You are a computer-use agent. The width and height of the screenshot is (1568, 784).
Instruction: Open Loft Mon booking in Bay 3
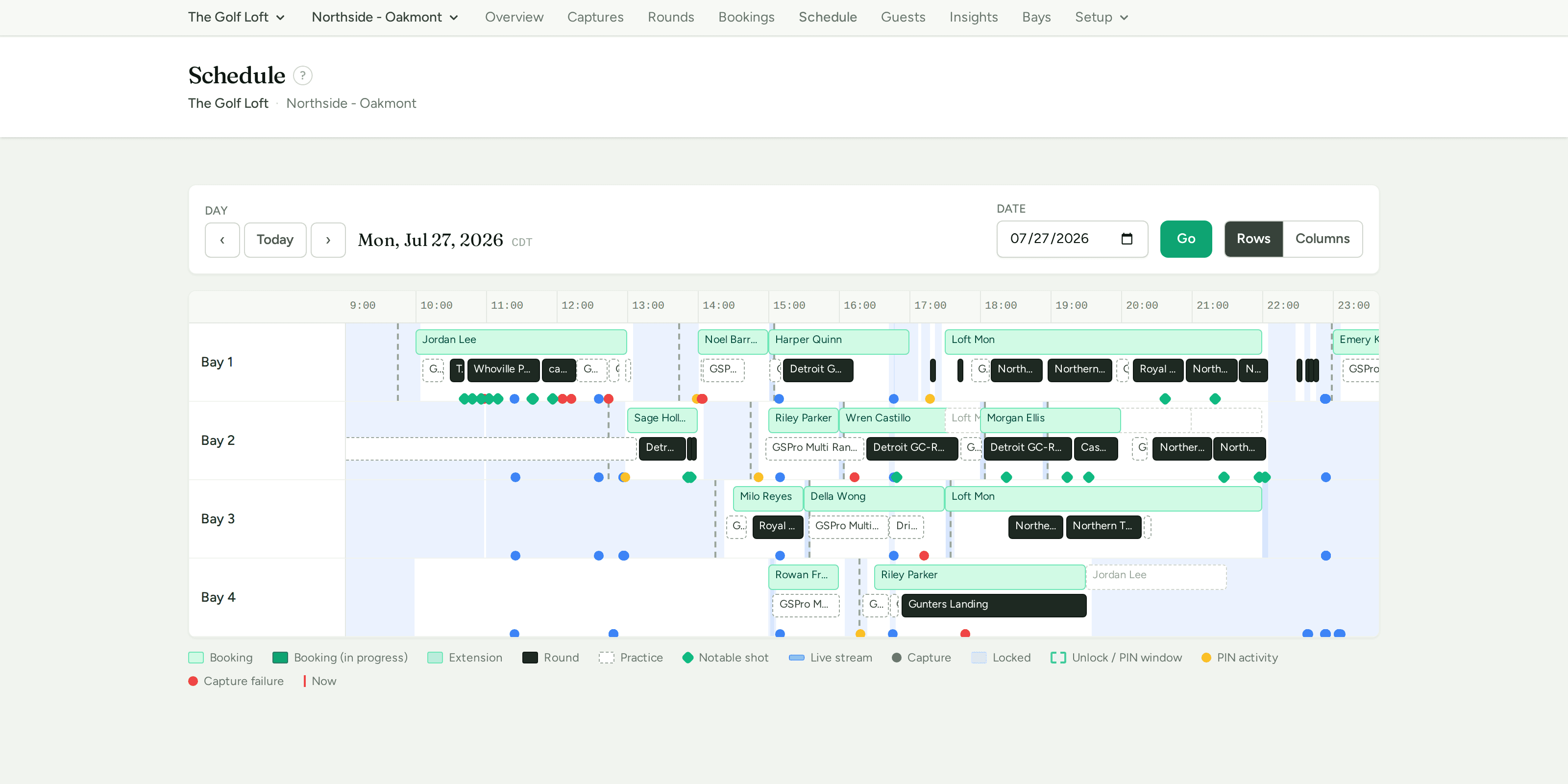click(1103, 498)
